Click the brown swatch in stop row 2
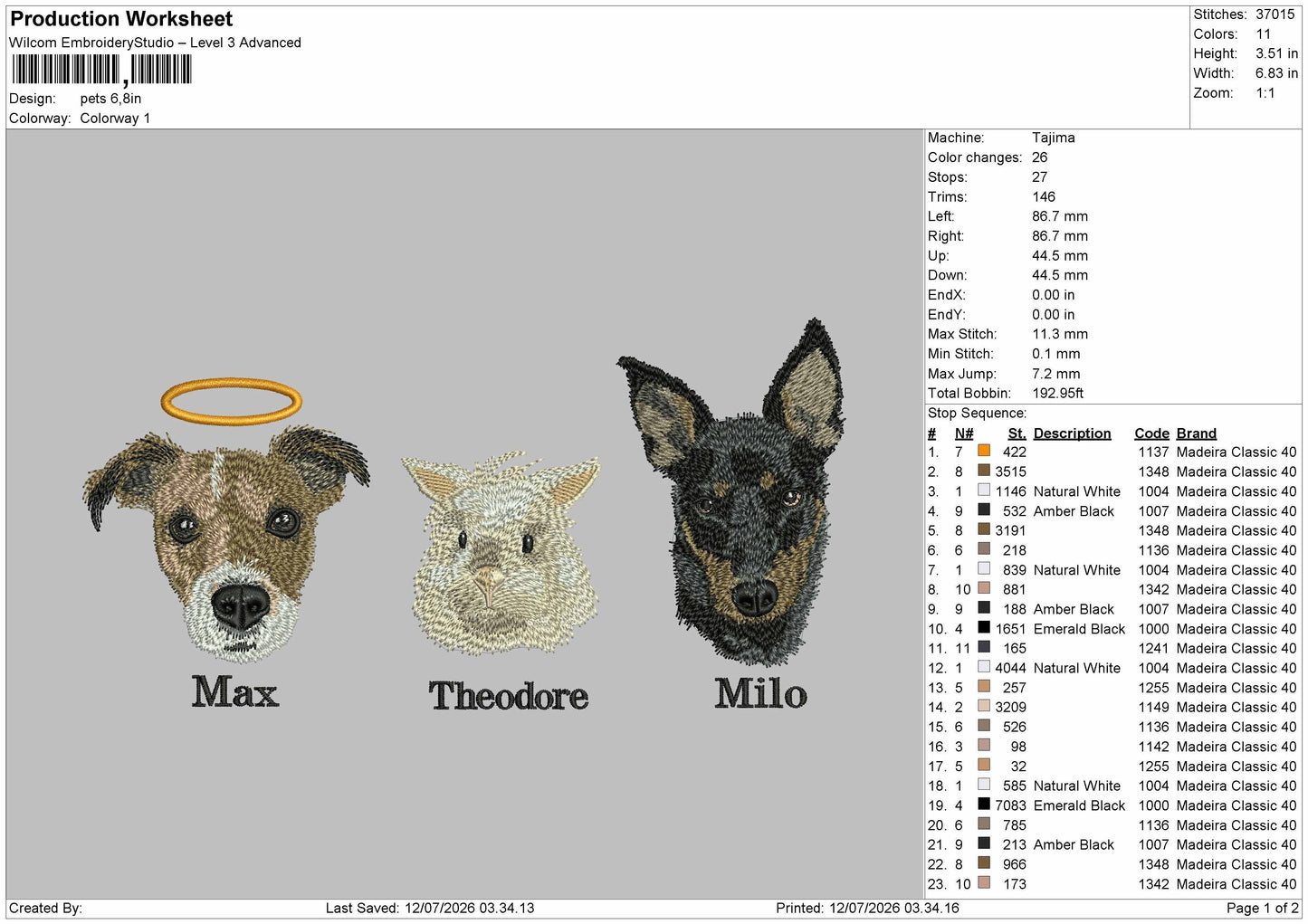1308x924 pixels. [x=984, y=471]
